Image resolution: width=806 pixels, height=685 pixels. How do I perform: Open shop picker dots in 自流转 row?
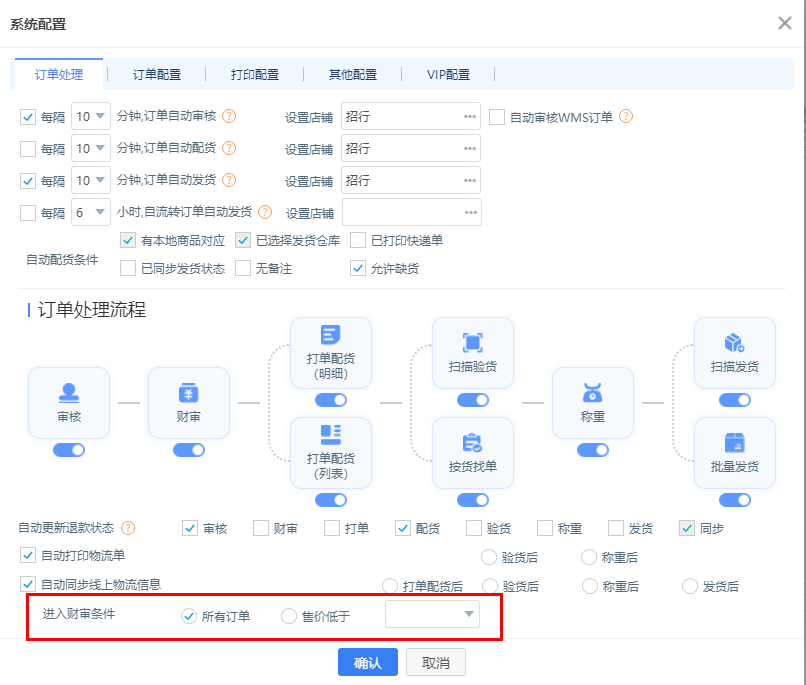[471, 212]
